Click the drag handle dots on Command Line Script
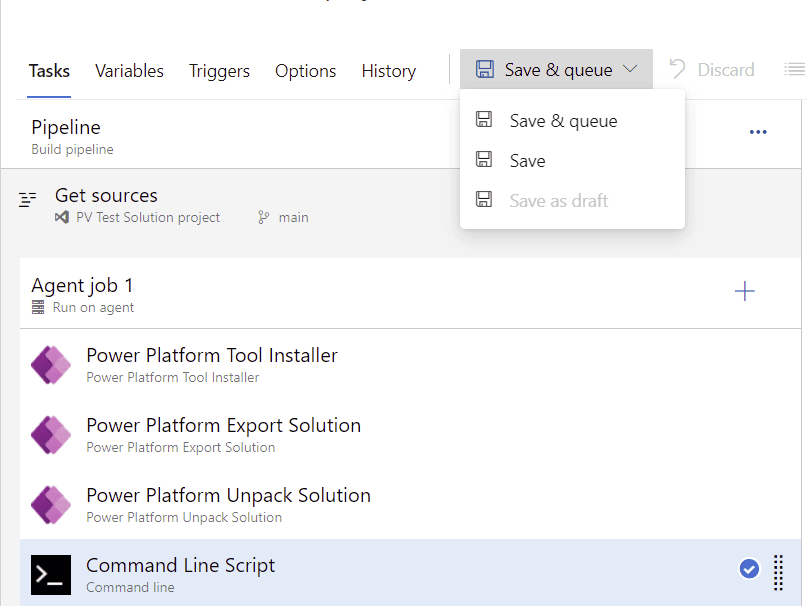Screen dimensions: 807x606 (x=778, y=573)
